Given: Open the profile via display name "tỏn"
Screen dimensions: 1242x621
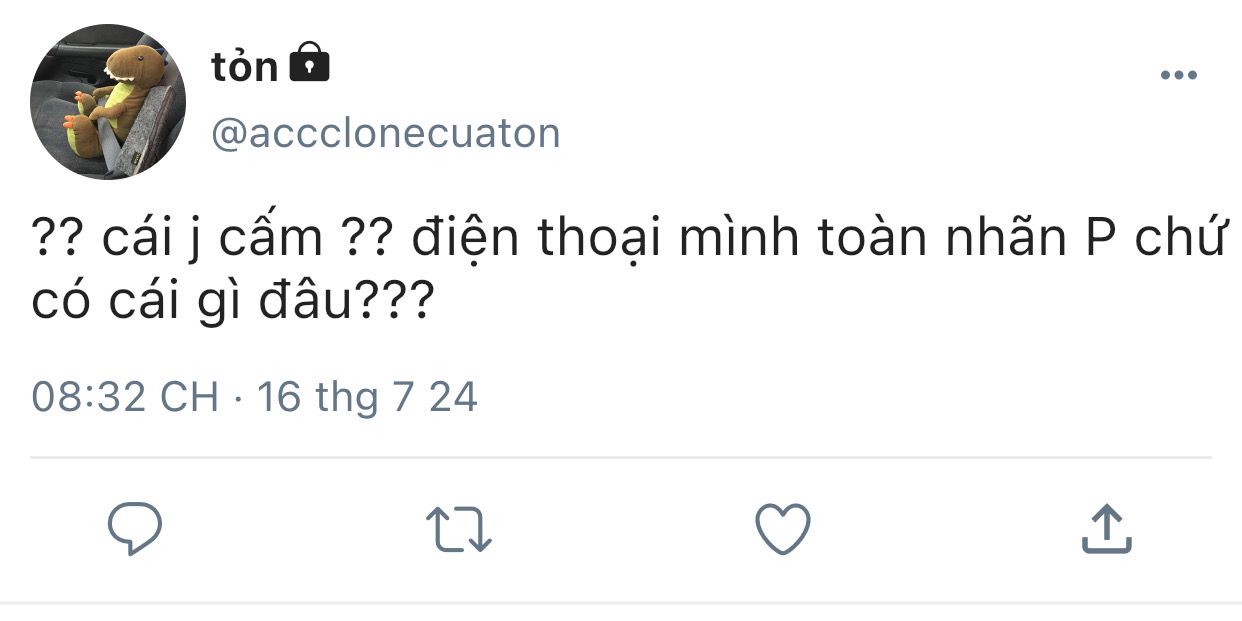Looking at the screenshot, I should coord(244,66).
